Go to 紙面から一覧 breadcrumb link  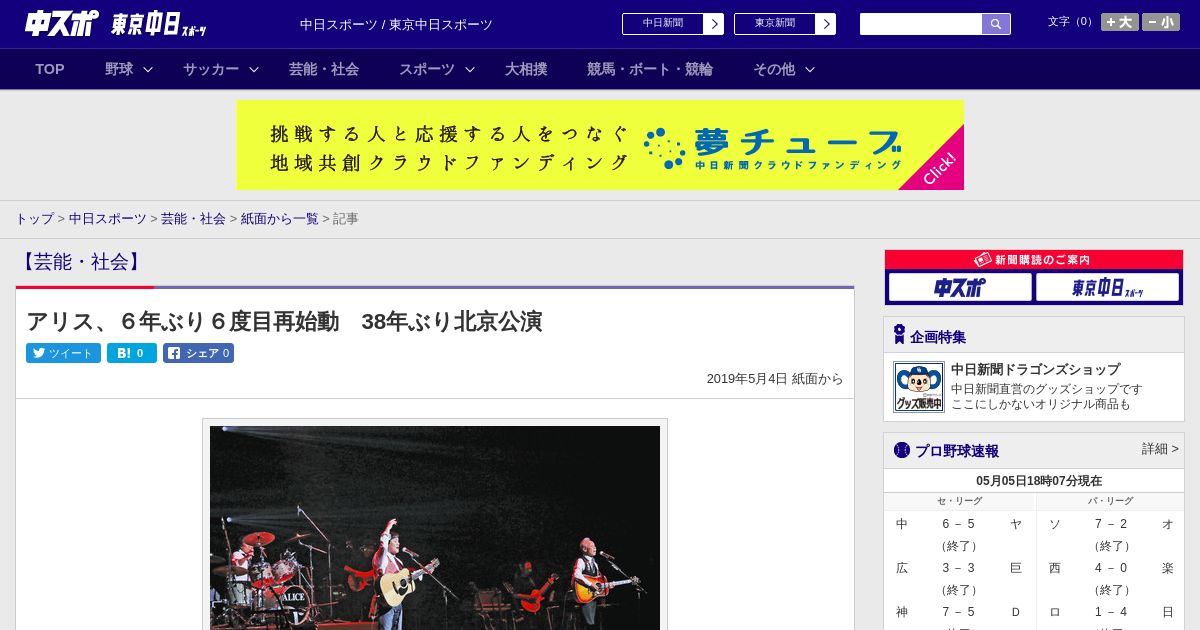[x=280, y=218]
